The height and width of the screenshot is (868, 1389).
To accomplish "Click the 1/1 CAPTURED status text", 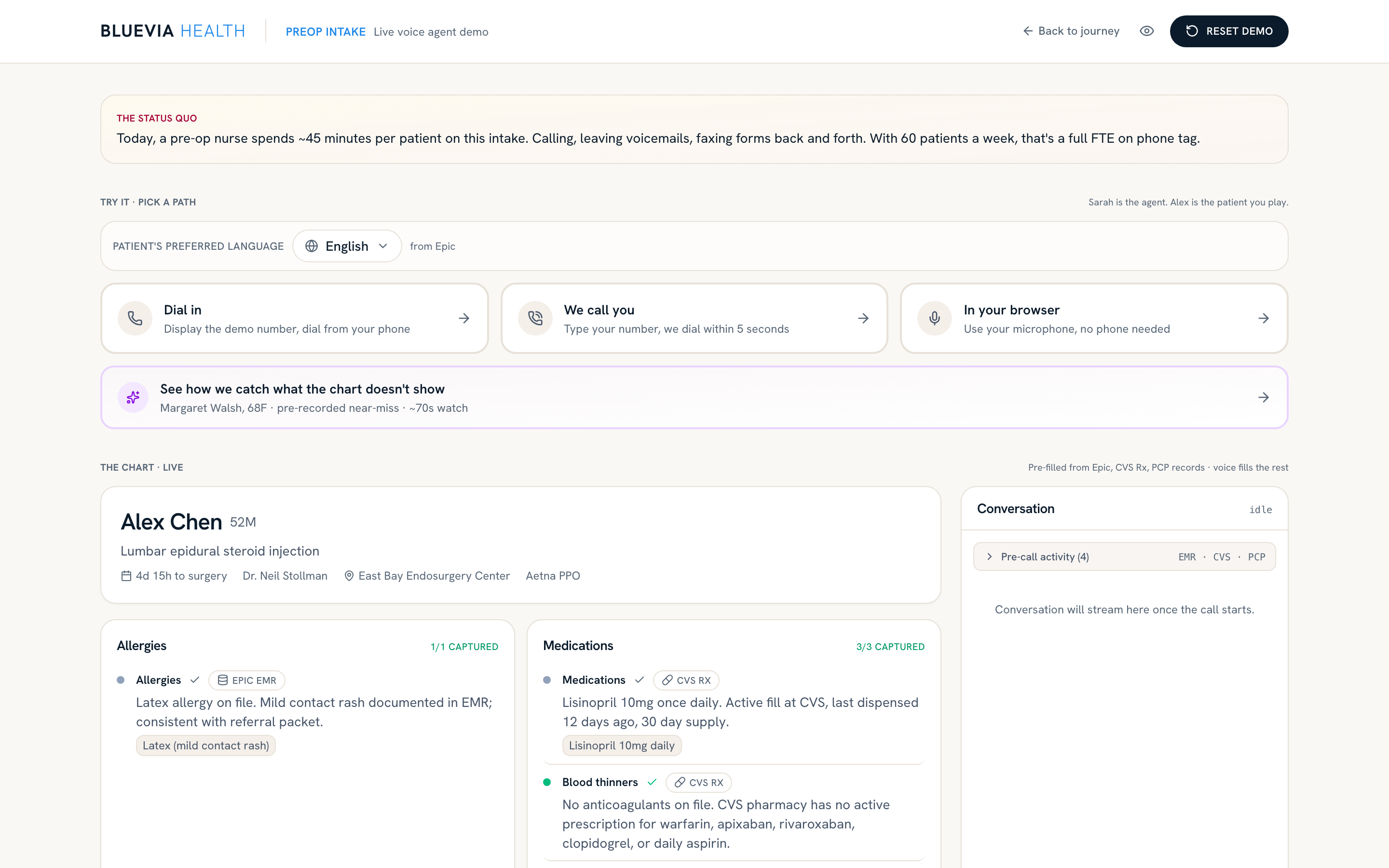I will (x=464, y=647).
